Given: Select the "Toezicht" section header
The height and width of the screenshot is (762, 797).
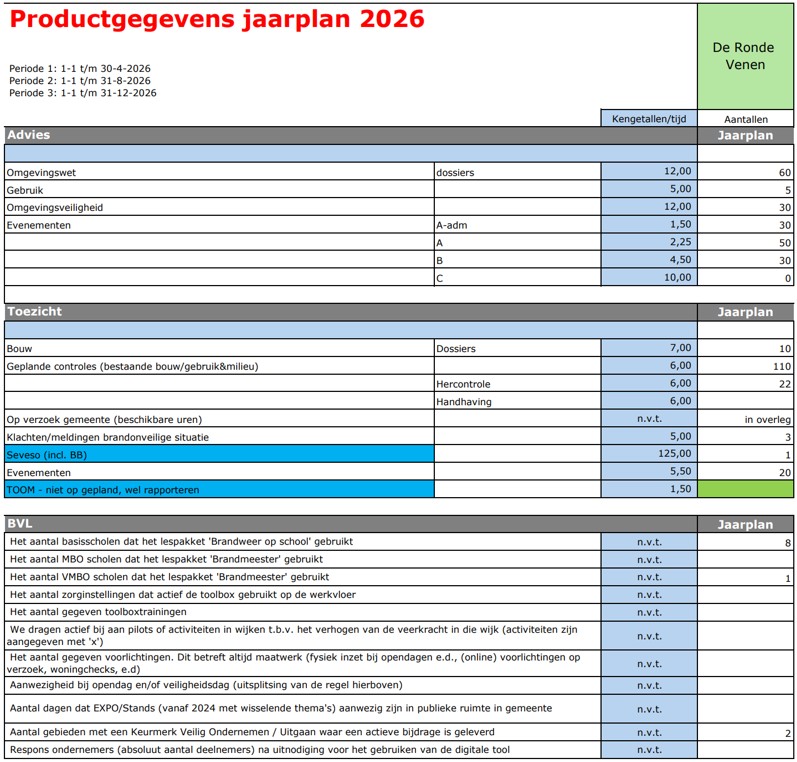Looking at the screenshot, I should [34, 312].
